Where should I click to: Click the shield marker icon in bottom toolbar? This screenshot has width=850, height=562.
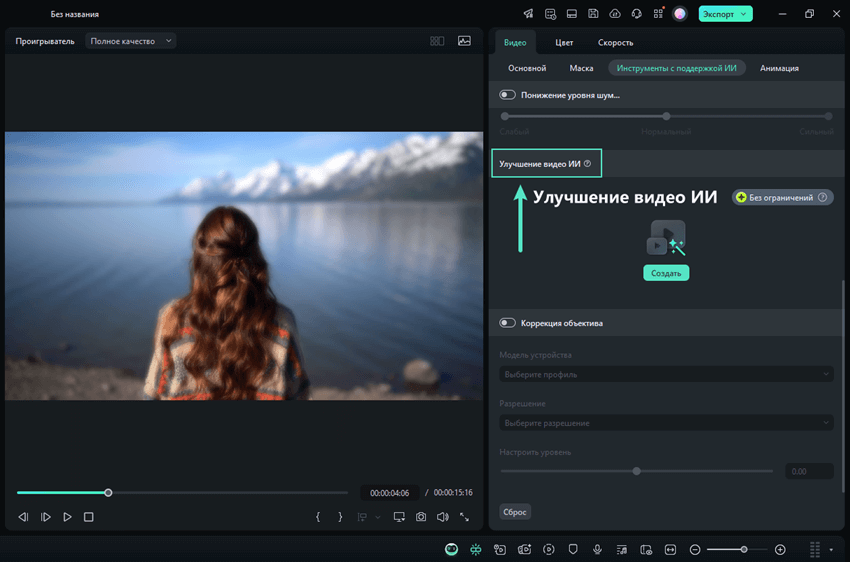click(573, 549)
